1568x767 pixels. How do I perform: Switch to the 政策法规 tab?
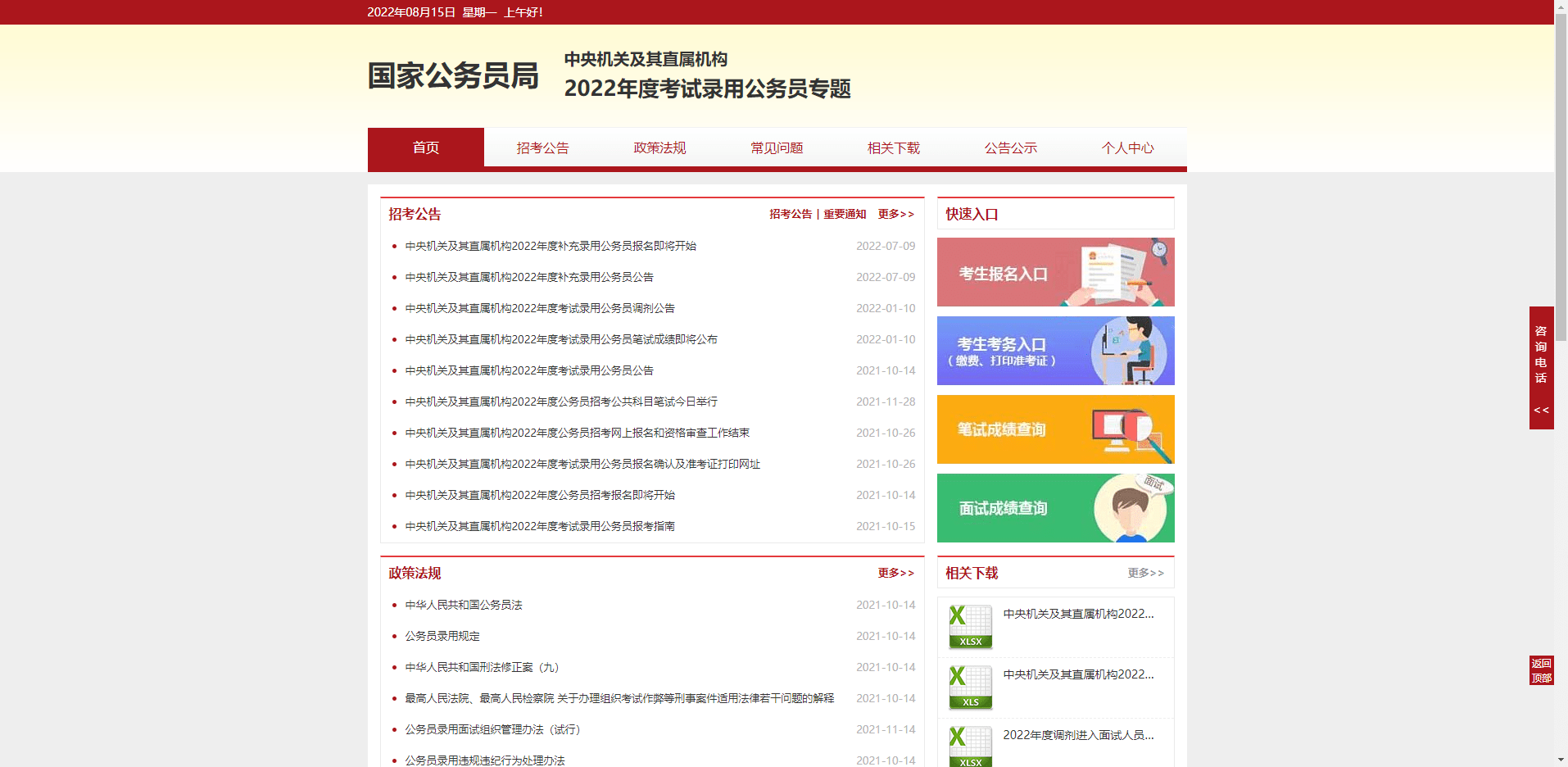(x=659, y=148)
